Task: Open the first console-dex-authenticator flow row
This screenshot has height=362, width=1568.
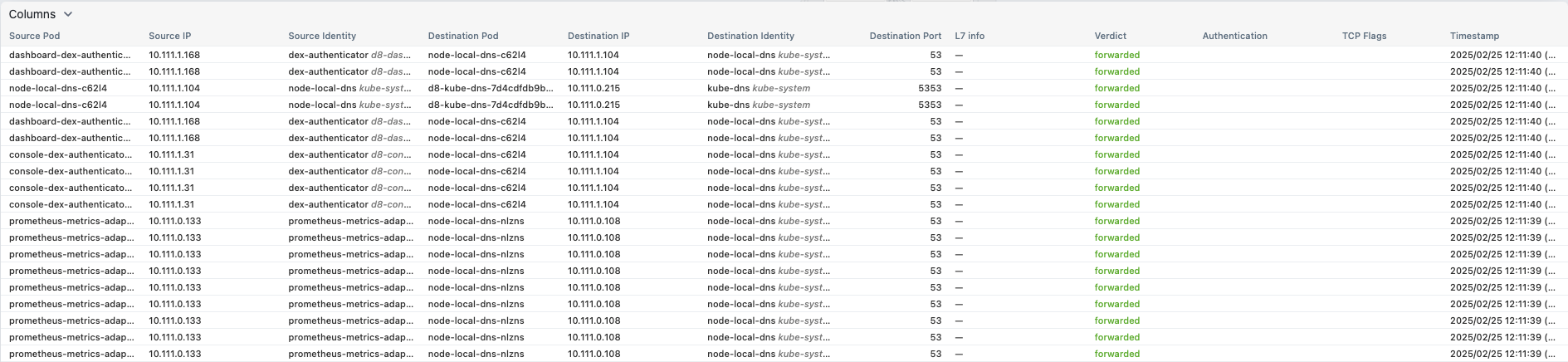Action: coord(70,154)
